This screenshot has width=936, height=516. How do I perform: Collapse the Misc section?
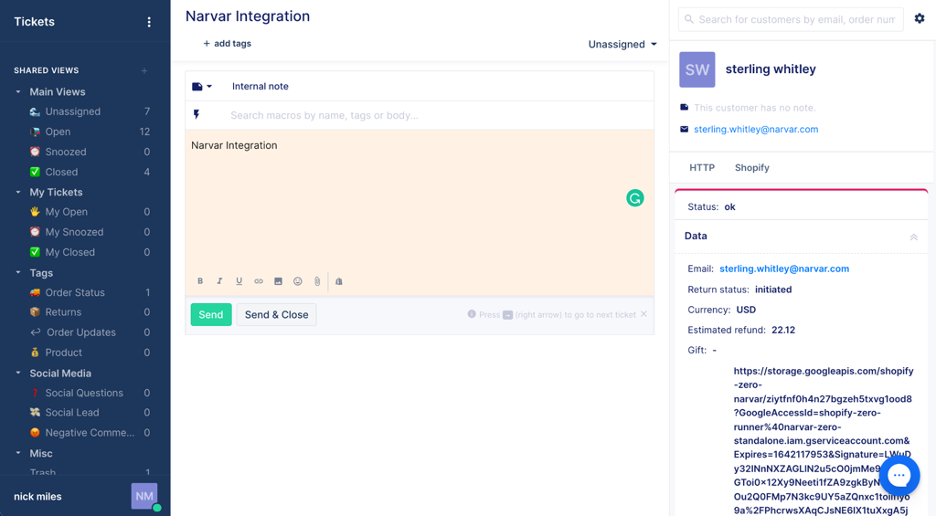[x=18, y=453]
